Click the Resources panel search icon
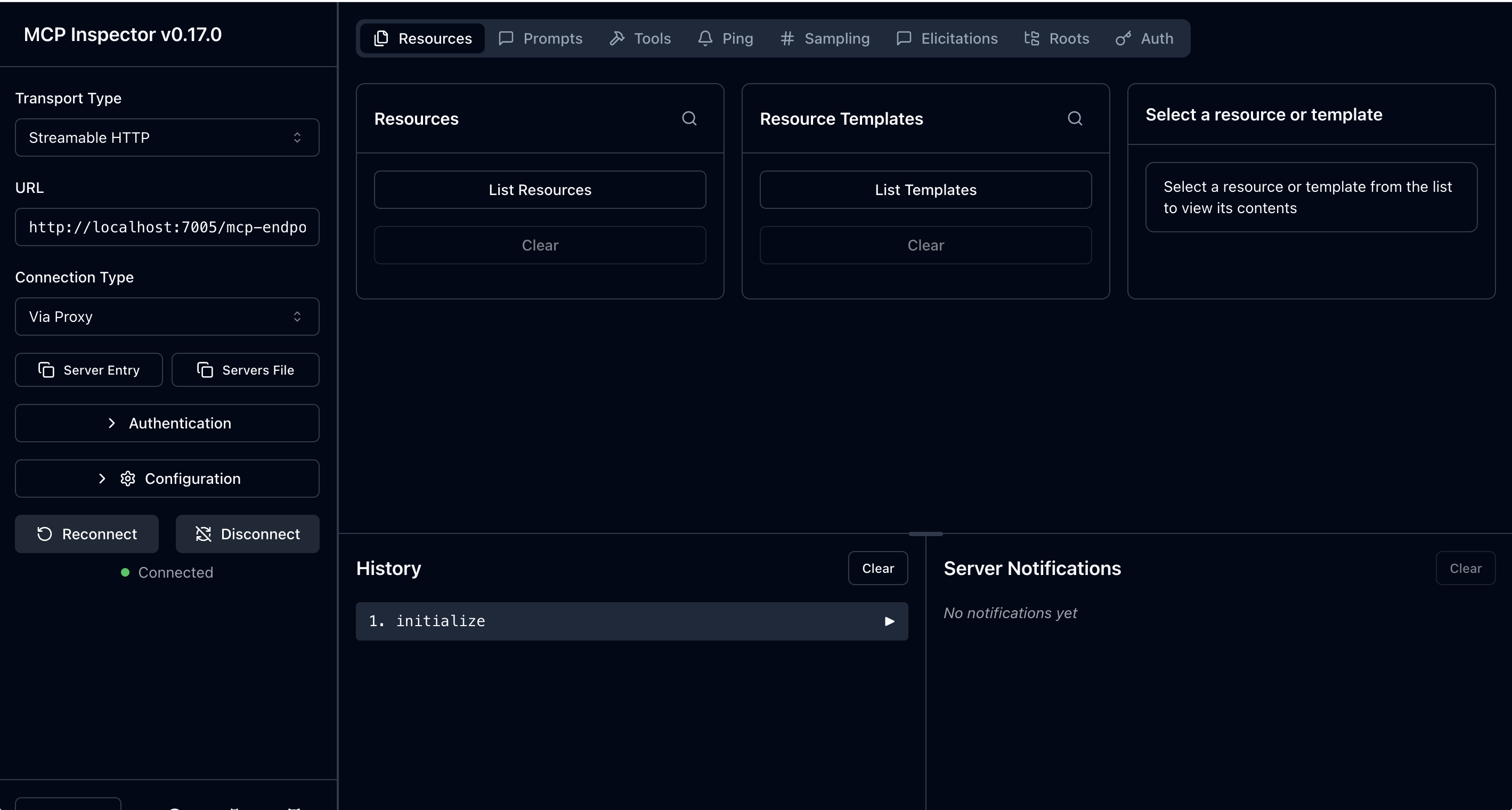1512x810 pixels. [x=689, y=118]
